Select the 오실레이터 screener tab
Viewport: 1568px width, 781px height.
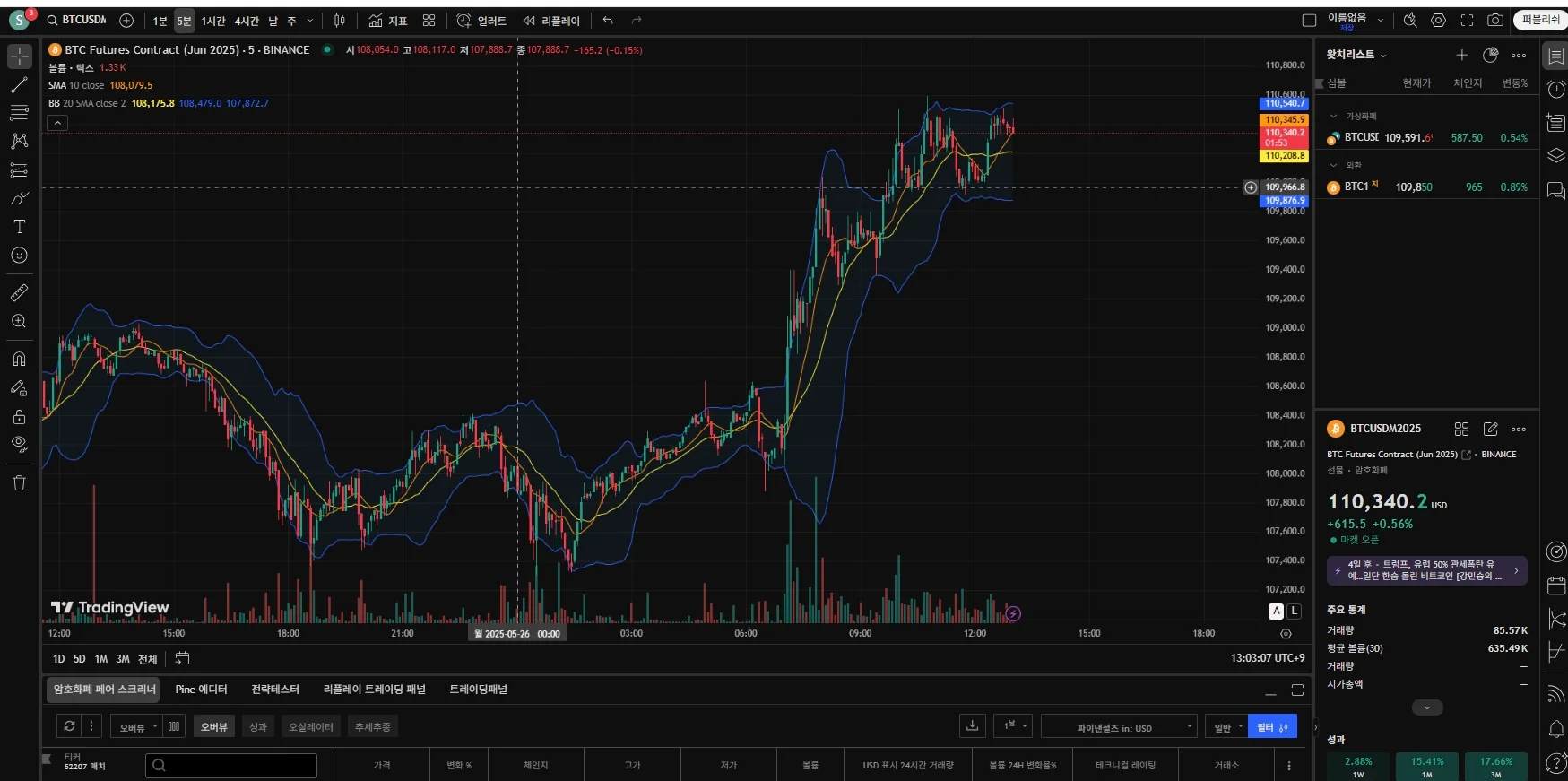(311, 727)
